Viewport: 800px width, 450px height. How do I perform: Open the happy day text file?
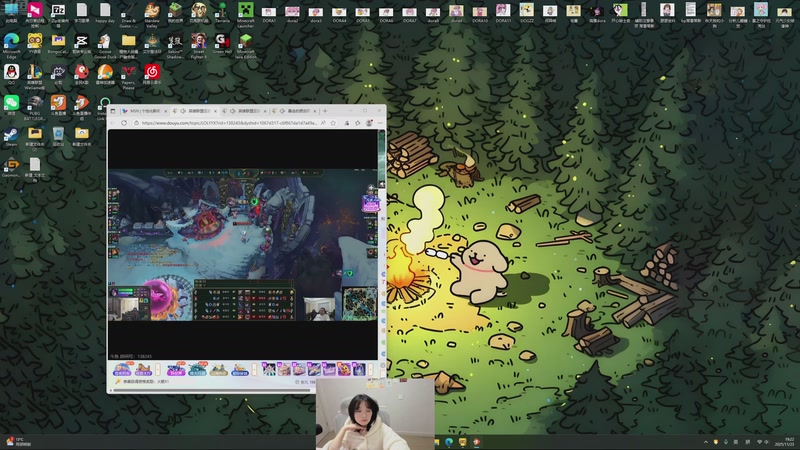pyautogui.click(x=105, y=13)
